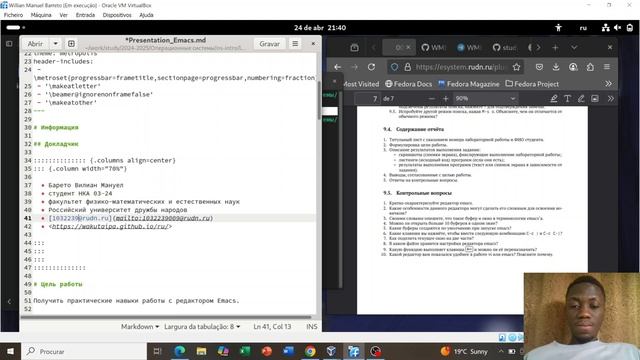Image resolution: width=640 pixels, height=360 pixels.
Task: Open the Firefox Downloads panel
Action: (x=556, y=67)
